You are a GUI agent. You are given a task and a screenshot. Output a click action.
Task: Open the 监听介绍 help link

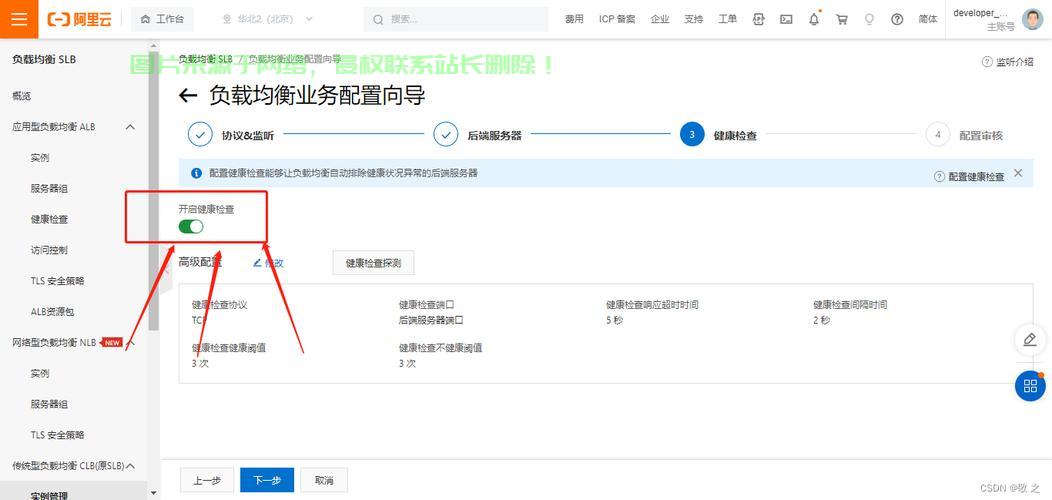click(x=1008, y=62)
